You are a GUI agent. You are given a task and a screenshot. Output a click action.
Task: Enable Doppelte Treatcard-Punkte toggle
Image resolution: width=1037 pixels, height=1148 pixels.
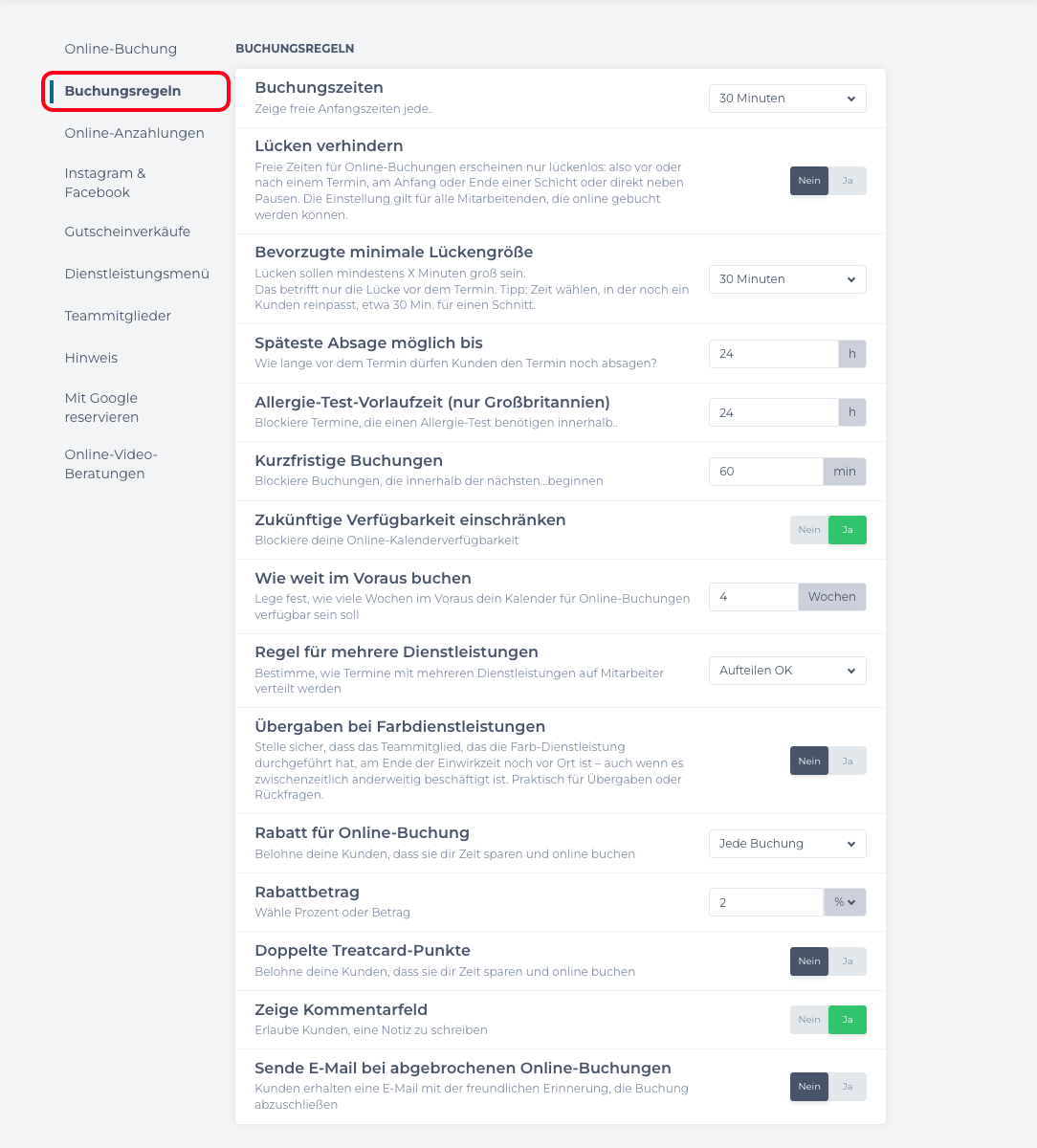click(847, 961)
